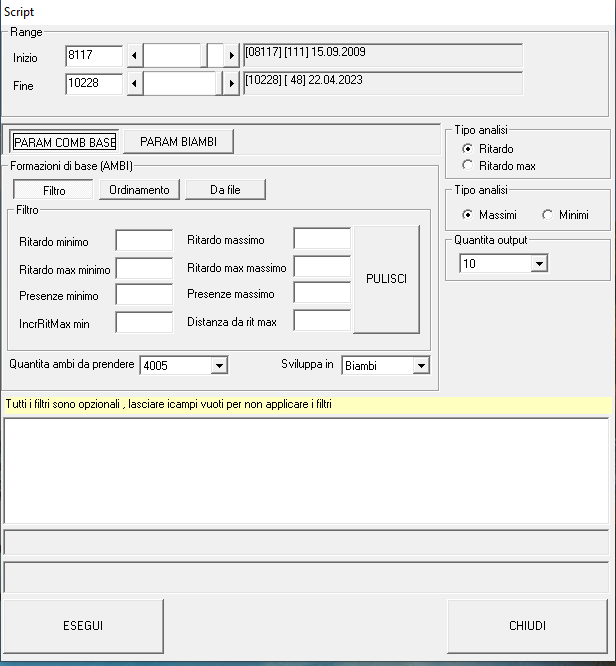Switch to PARAM COMB BASE tab
Viewport: 616px width, 666px height.
64,142
